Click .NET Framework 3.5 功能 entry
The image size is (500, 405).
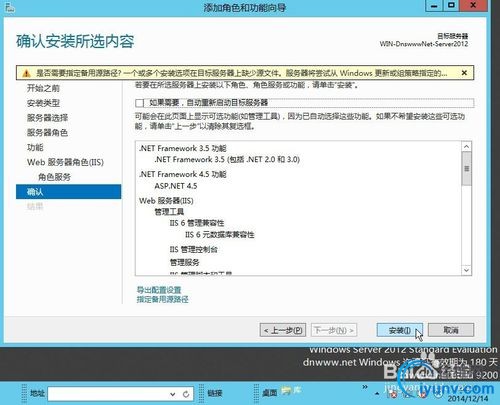coord(183,148)
